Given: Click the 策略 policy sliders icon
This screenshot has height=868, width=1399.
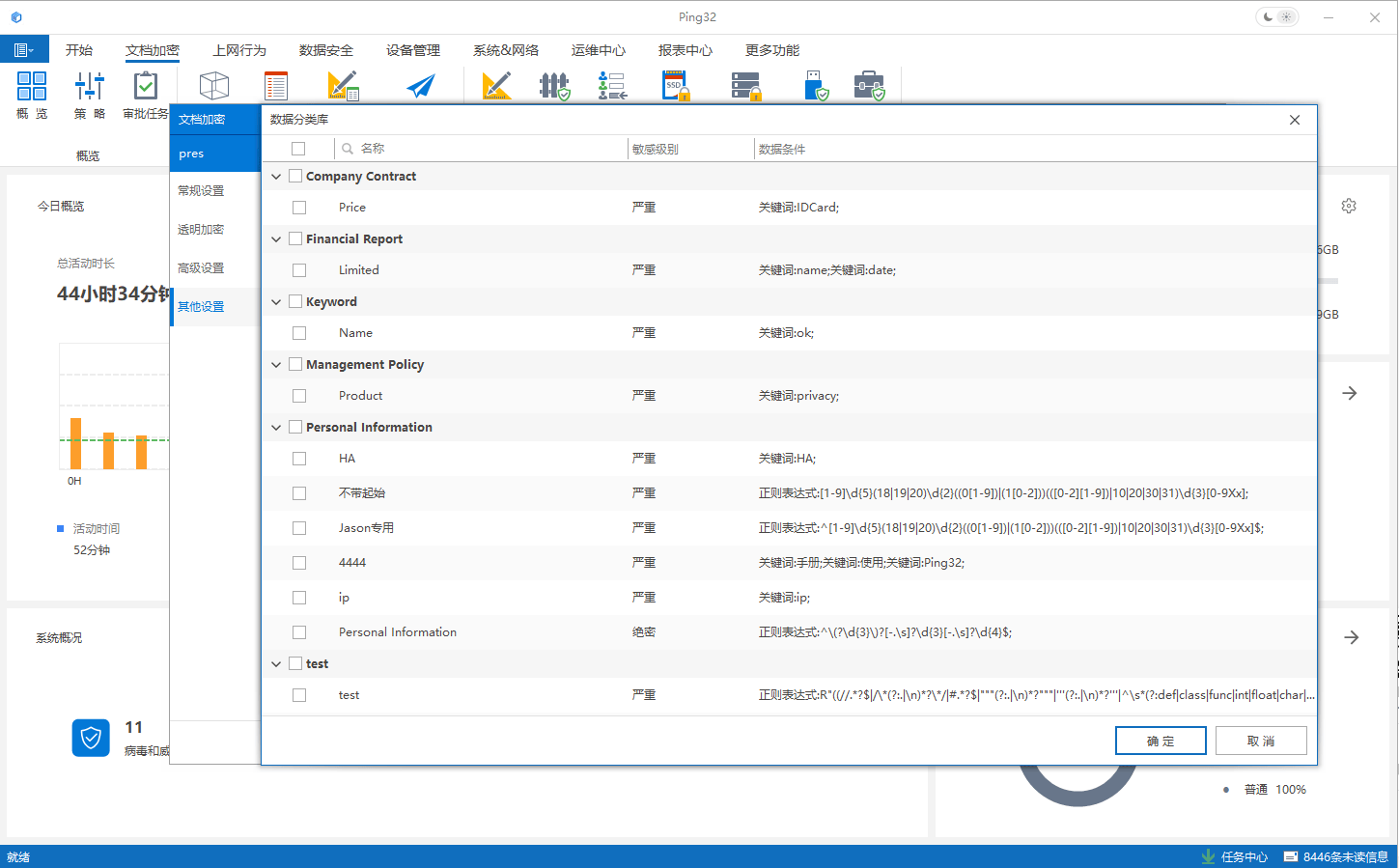Looking at the screenshot, I should click(x=90, y=87).
